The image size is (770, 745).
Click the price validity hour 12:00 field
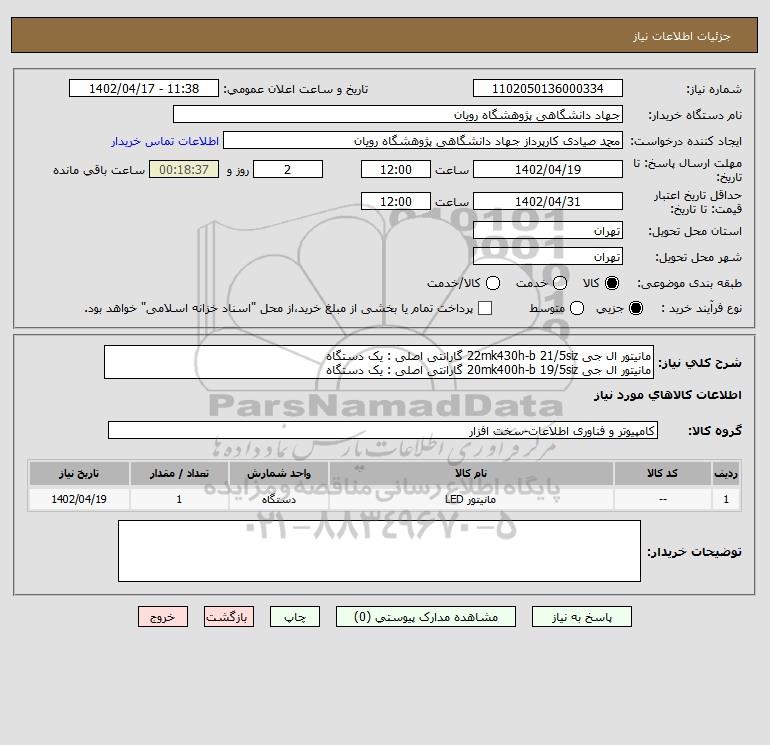coord(396,201)
